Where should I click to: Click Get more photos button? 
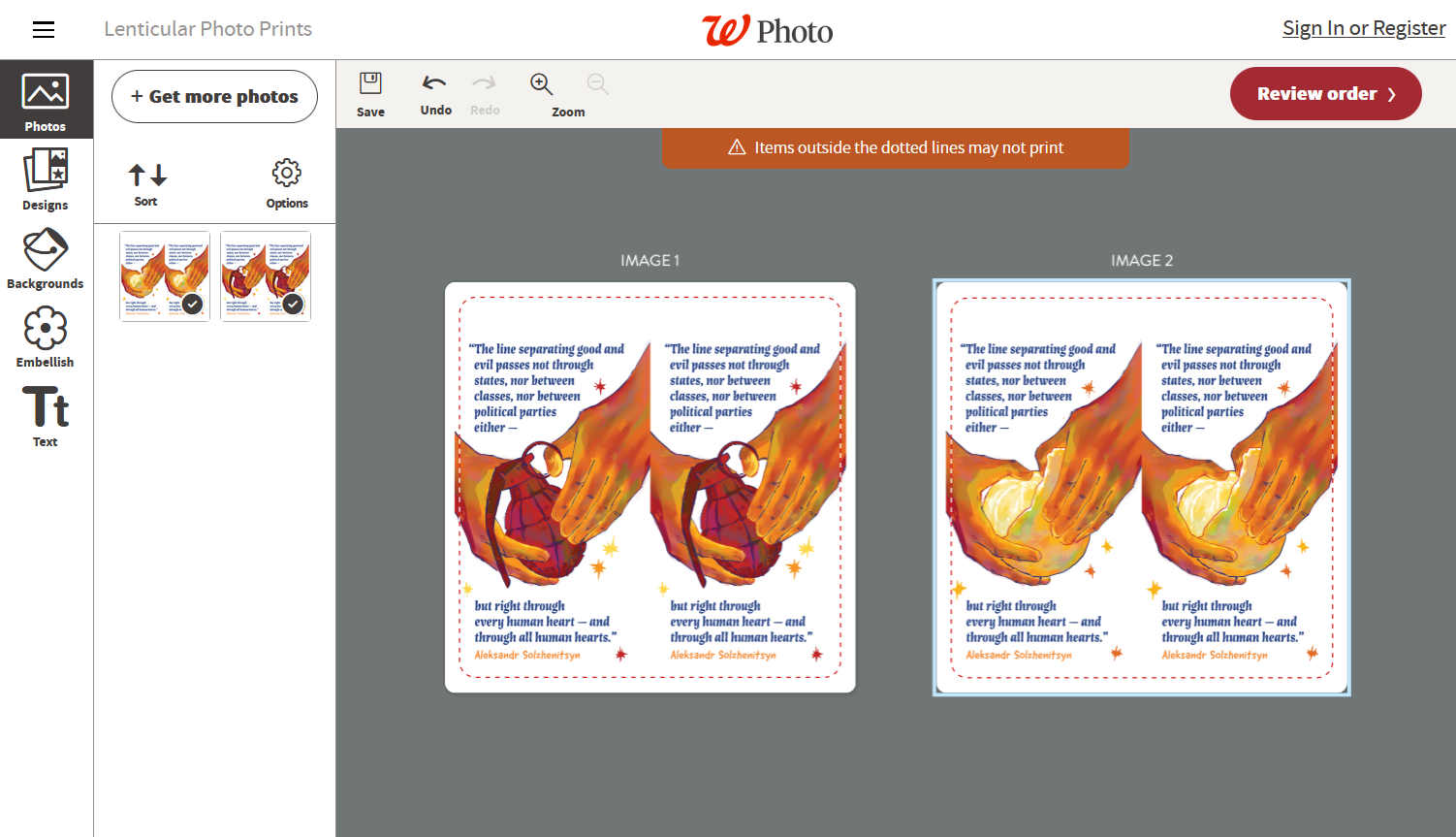point(214,96)
